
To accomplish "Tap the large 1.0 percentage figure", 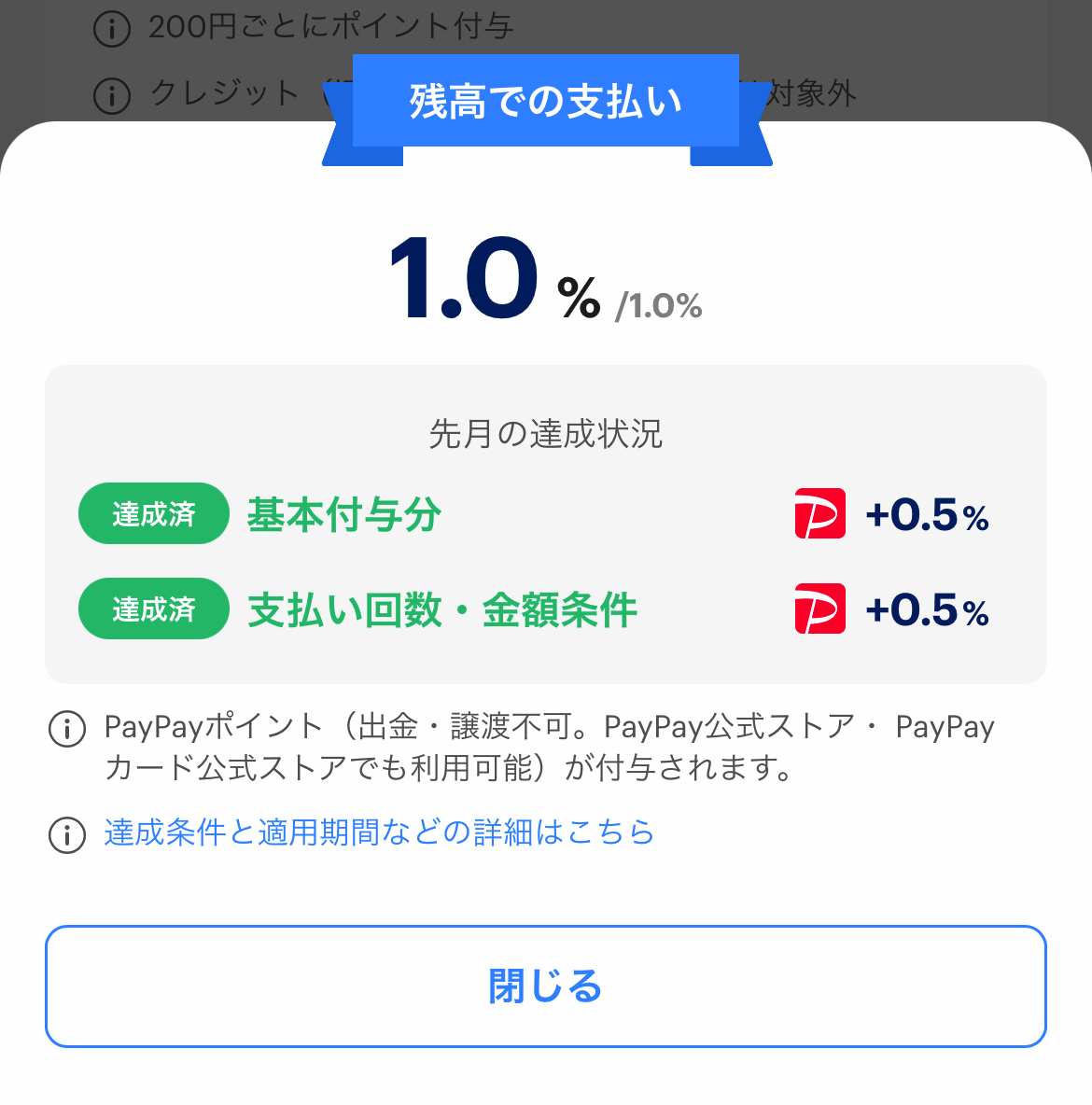I will (x=464, y=279).
